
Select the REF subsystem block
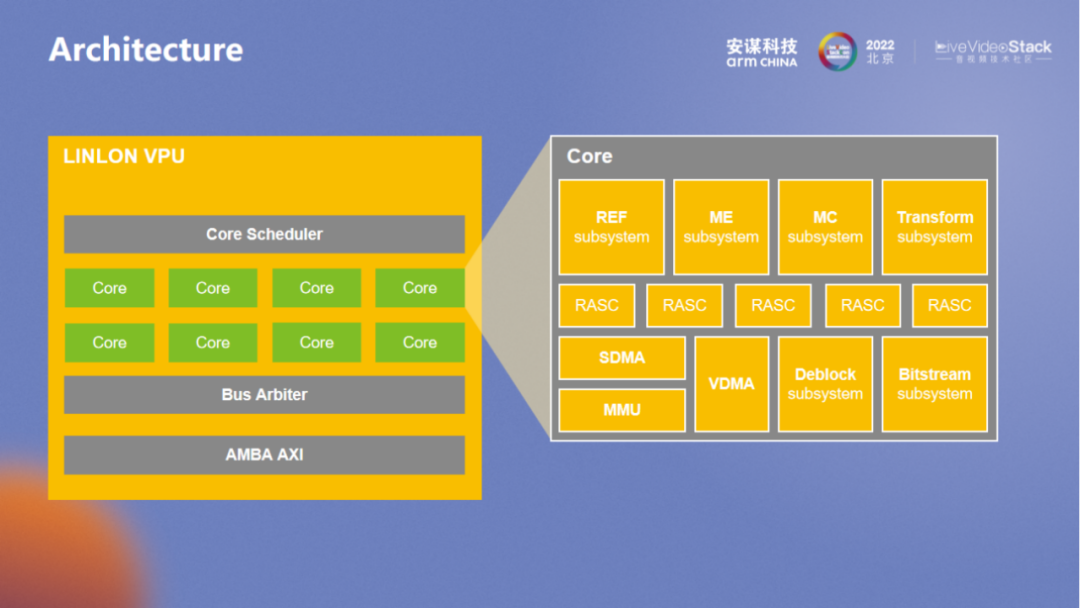611,227
